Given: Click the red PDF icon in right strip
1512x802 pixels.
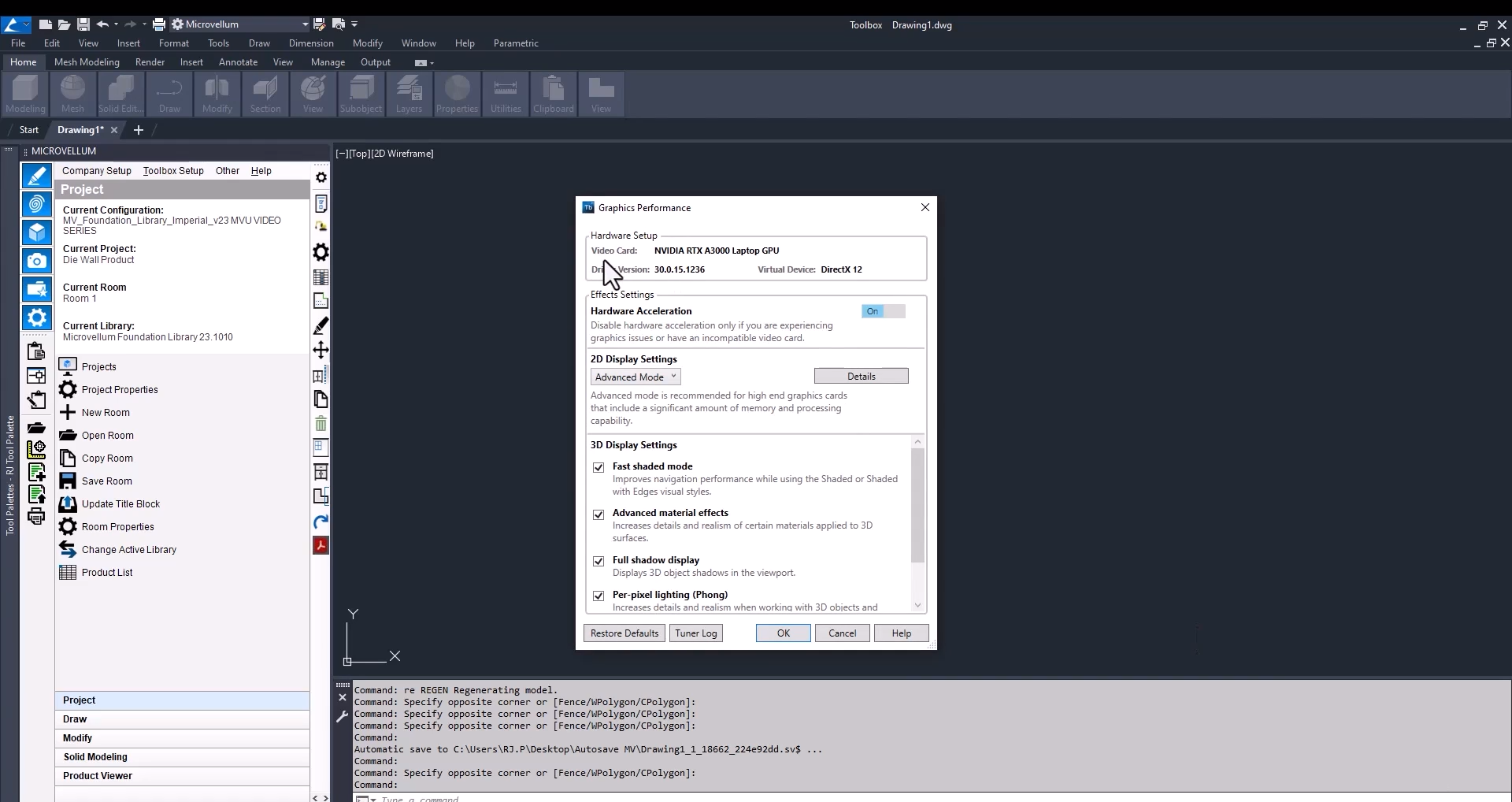Looking at the screenshot, I should 321,545.
